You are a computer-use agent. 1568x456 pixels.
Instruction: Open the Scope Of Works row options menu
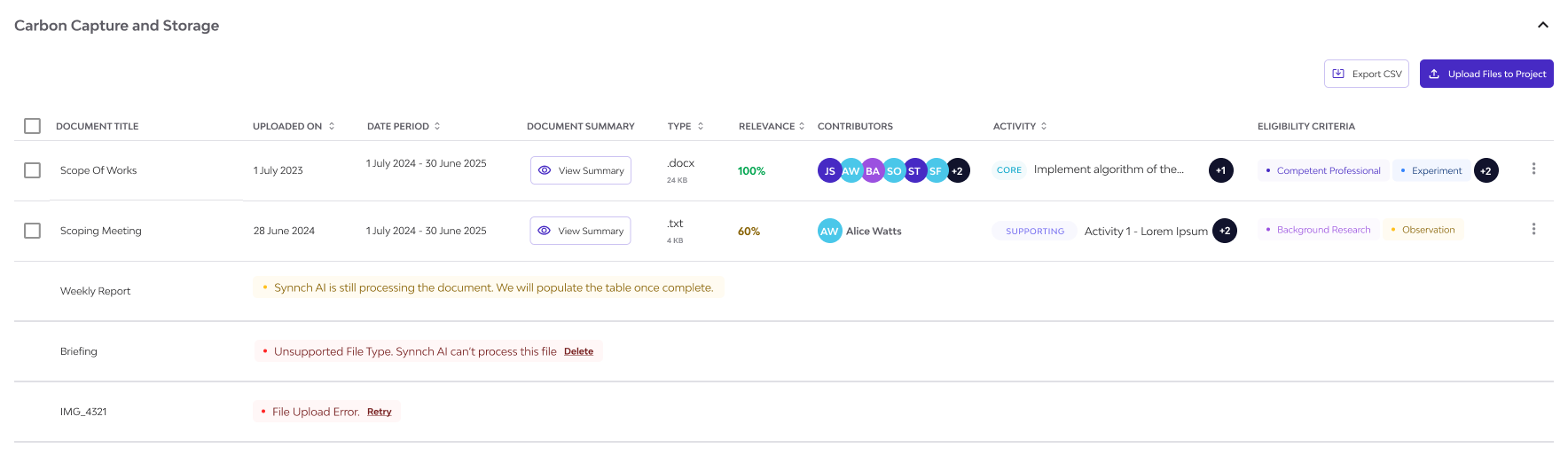(x=1533, y=169)
